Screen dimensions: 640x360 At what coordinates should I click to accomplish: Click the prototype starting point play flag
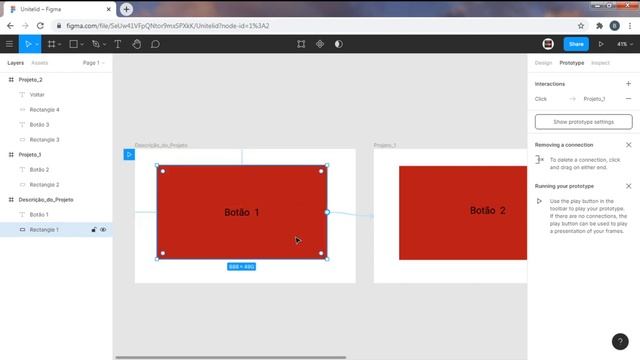coord(129,155)
